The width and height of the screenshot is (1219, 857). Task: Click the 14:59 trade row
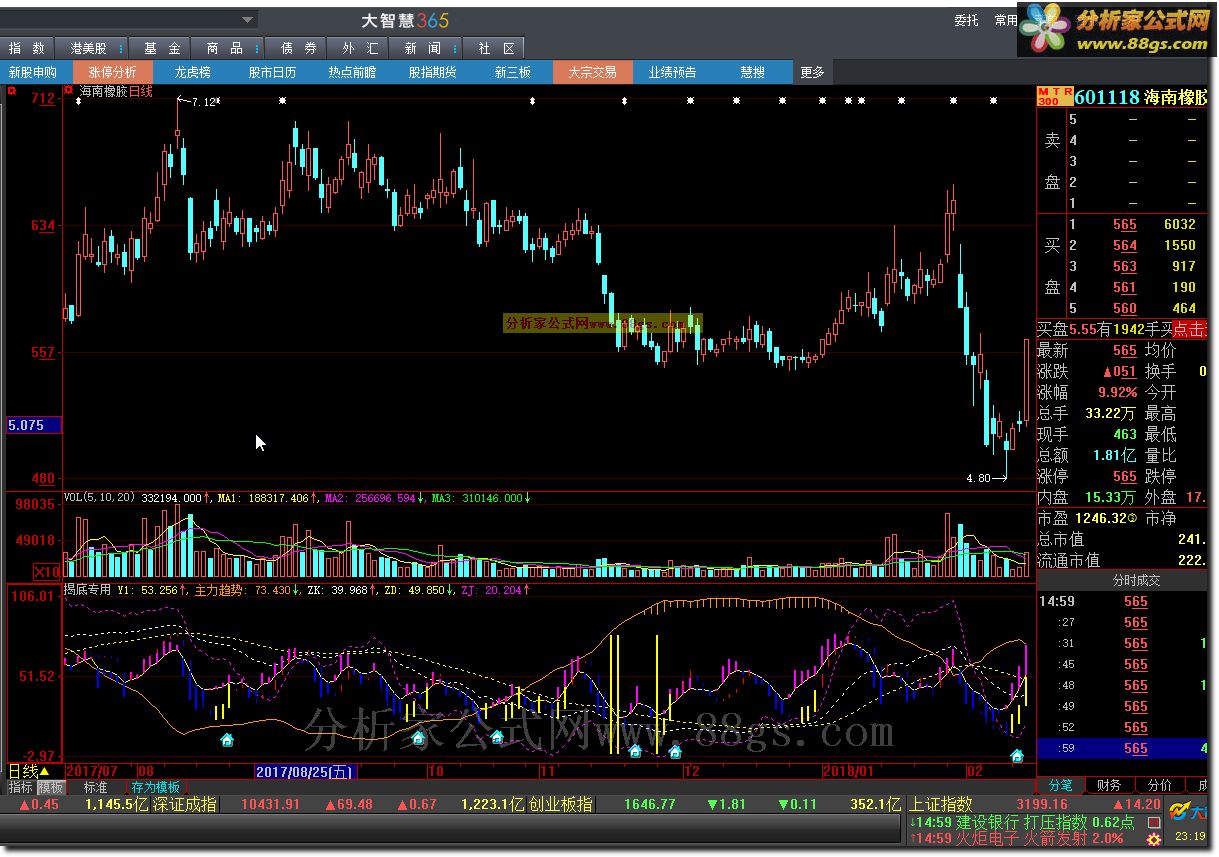coord(1123,601)
